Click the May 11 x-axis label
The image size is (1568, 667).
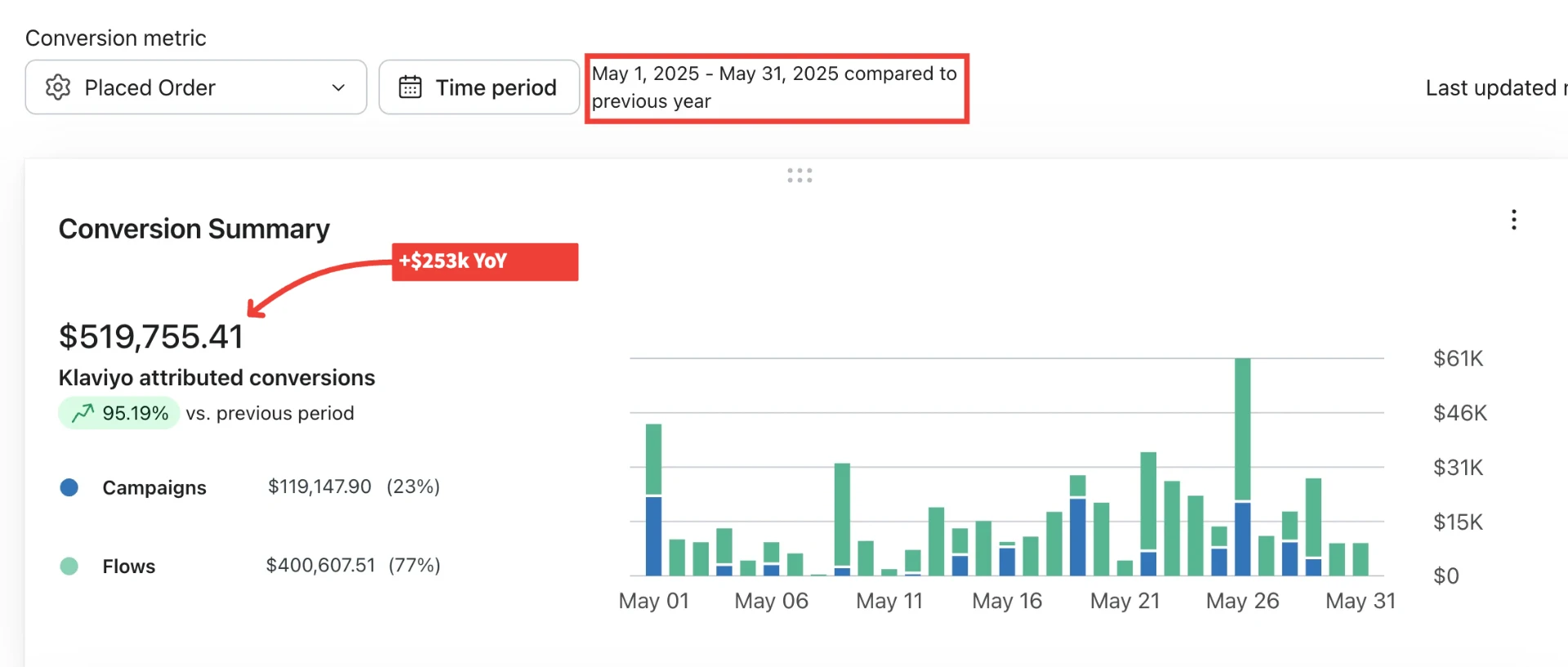[x=889, y=601]
